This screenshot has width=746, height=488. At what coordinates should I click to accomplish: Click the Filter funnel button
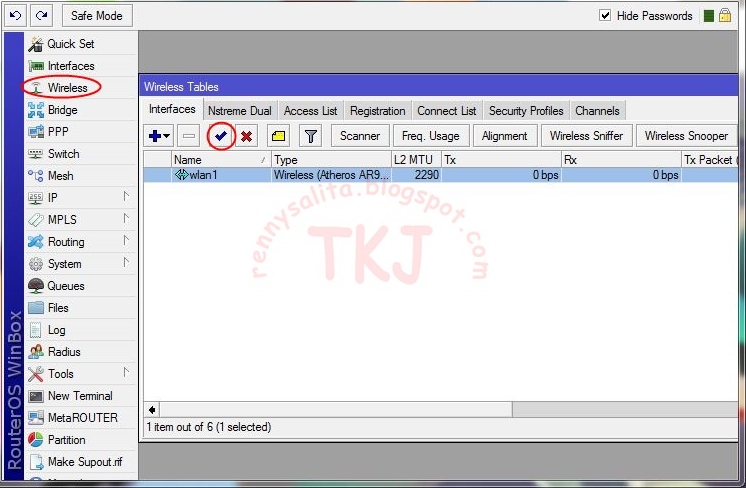tap(311, 136)
